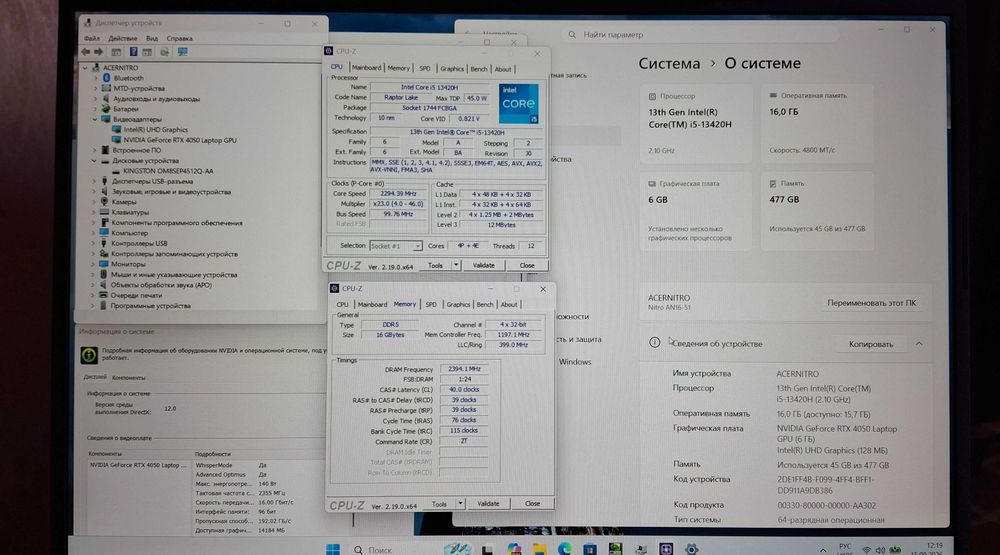Click Память 477 GB storage card
The height and width of the screenshot is (555, 1000).
pos(817,210)
